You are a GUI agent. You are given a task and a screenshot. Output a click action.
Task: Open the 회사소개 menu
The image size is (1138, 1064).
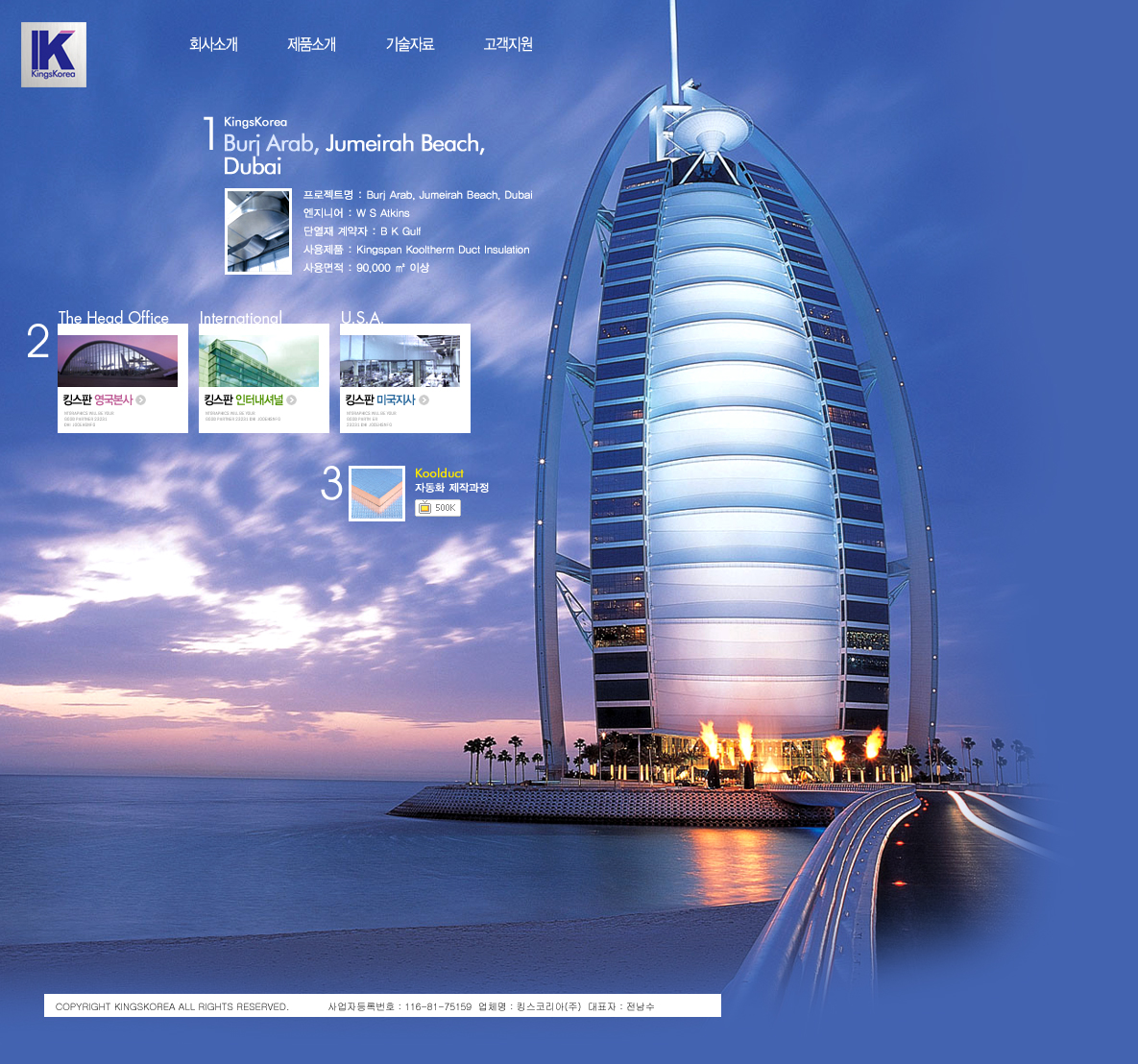[213, 44]
